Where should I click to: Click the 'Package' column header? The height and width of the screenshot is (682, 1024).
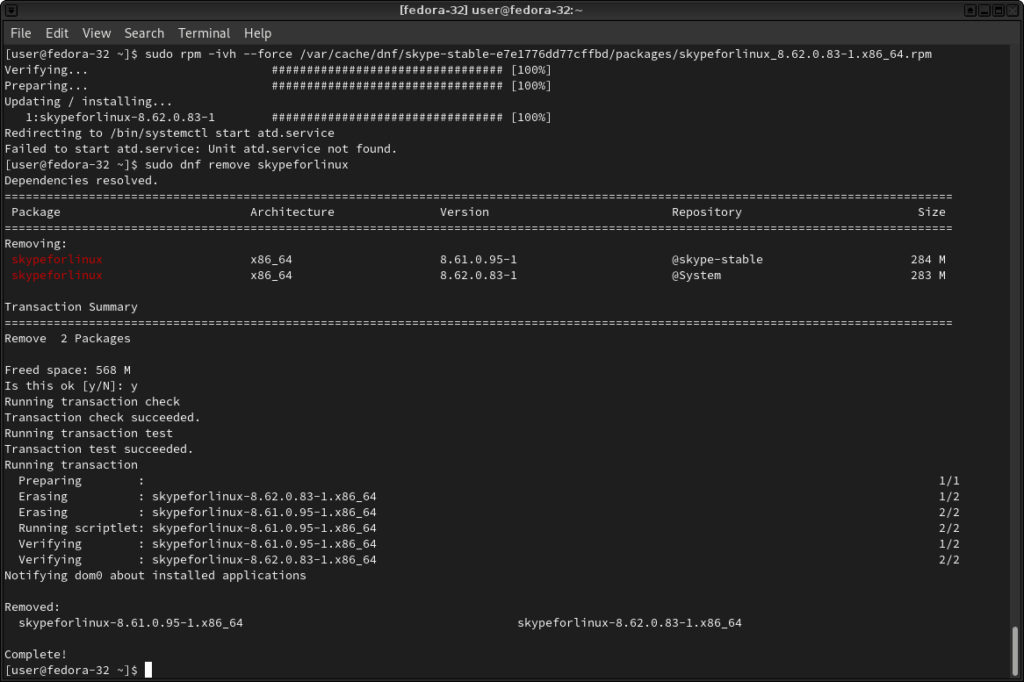36,212
